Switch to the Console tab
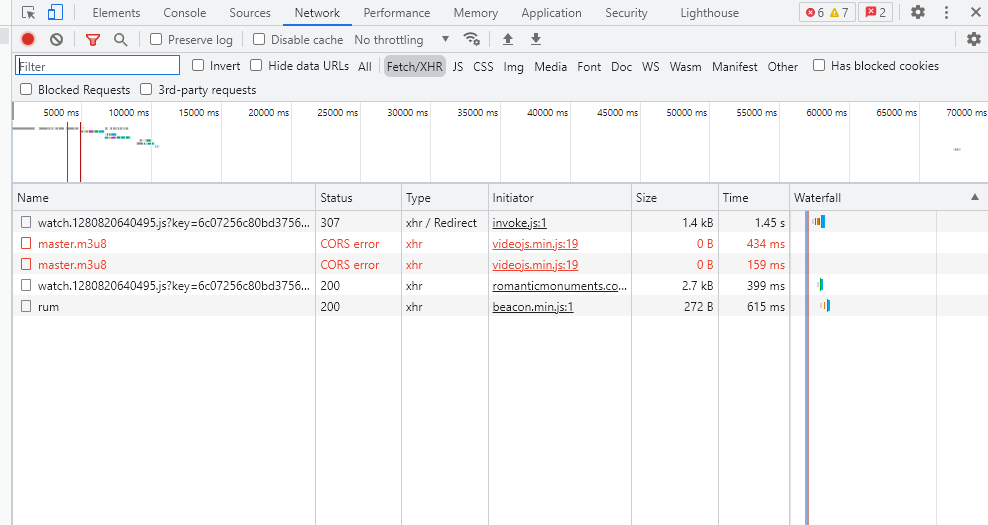The image size is (988, 525). coord(185,13)
